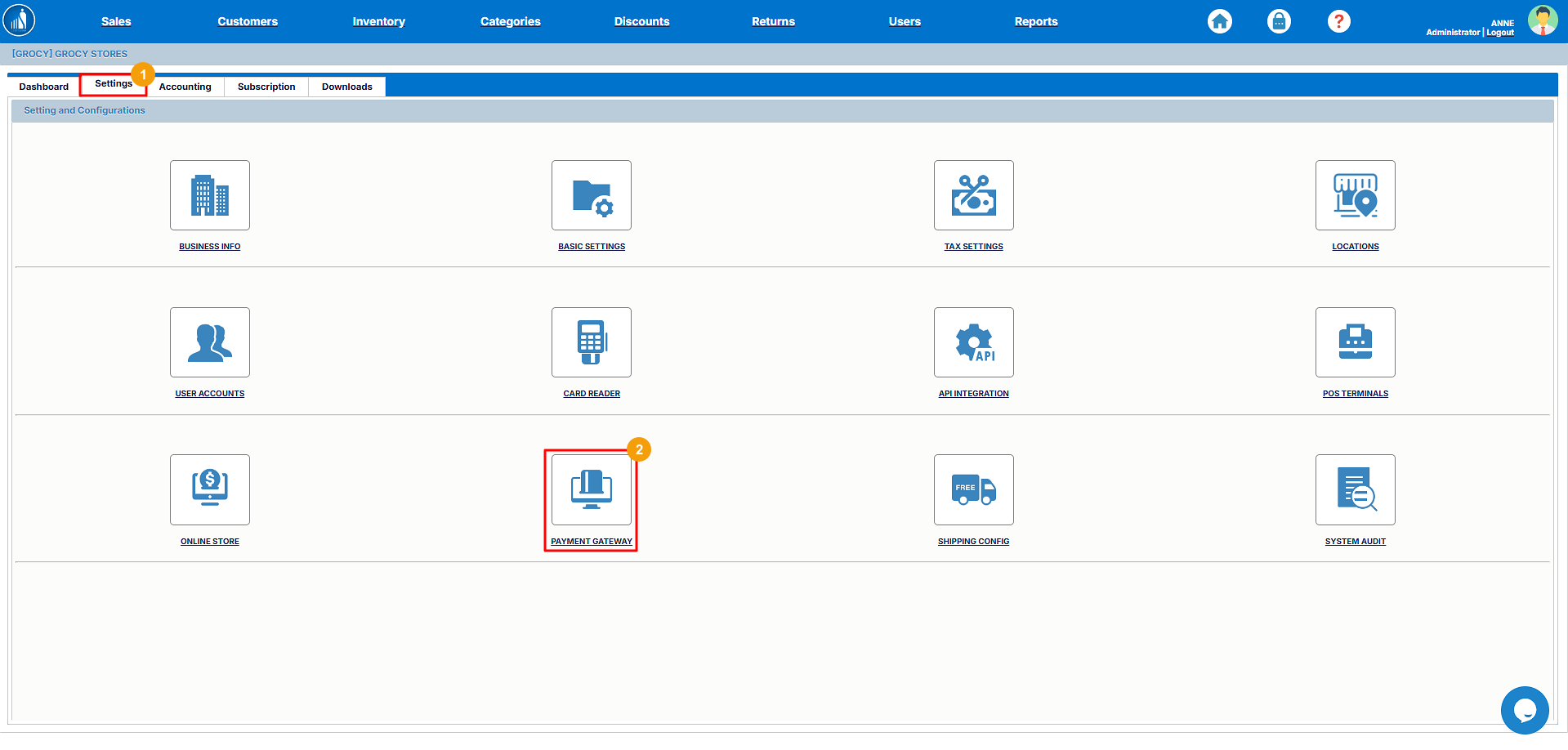Open the Shipping Config truck icon

(973, 489)
